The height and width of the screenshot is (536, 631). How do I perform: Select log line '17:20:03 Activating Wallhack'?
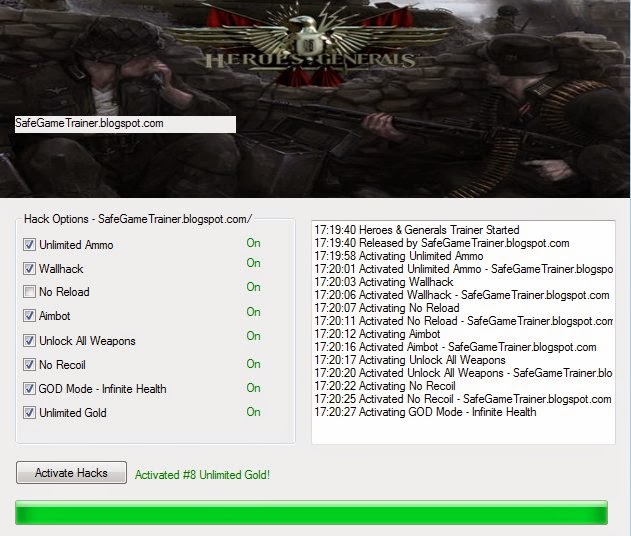pos(384,282)
